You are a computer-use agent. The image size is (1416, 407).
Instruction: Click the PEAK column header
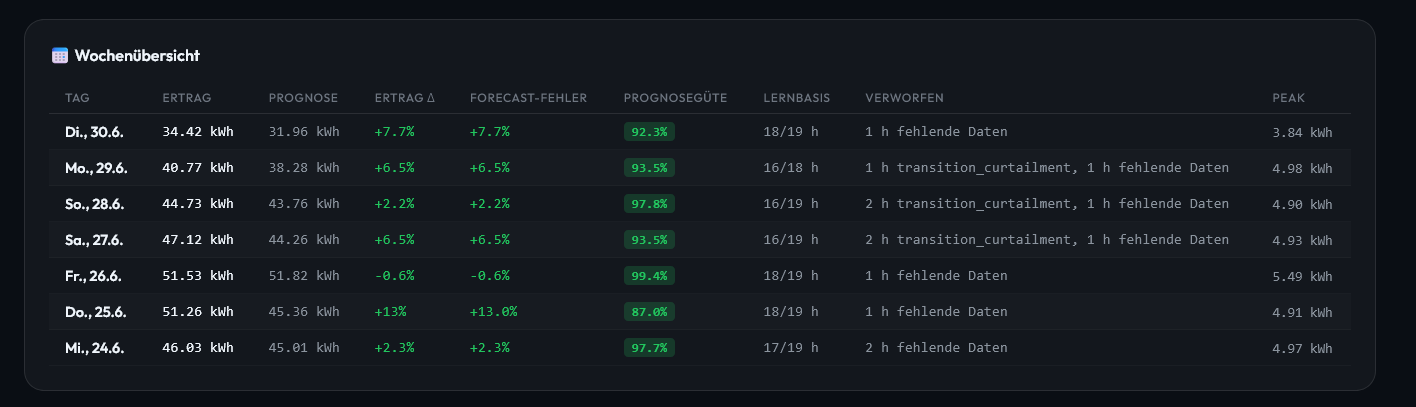[1289, 98]
